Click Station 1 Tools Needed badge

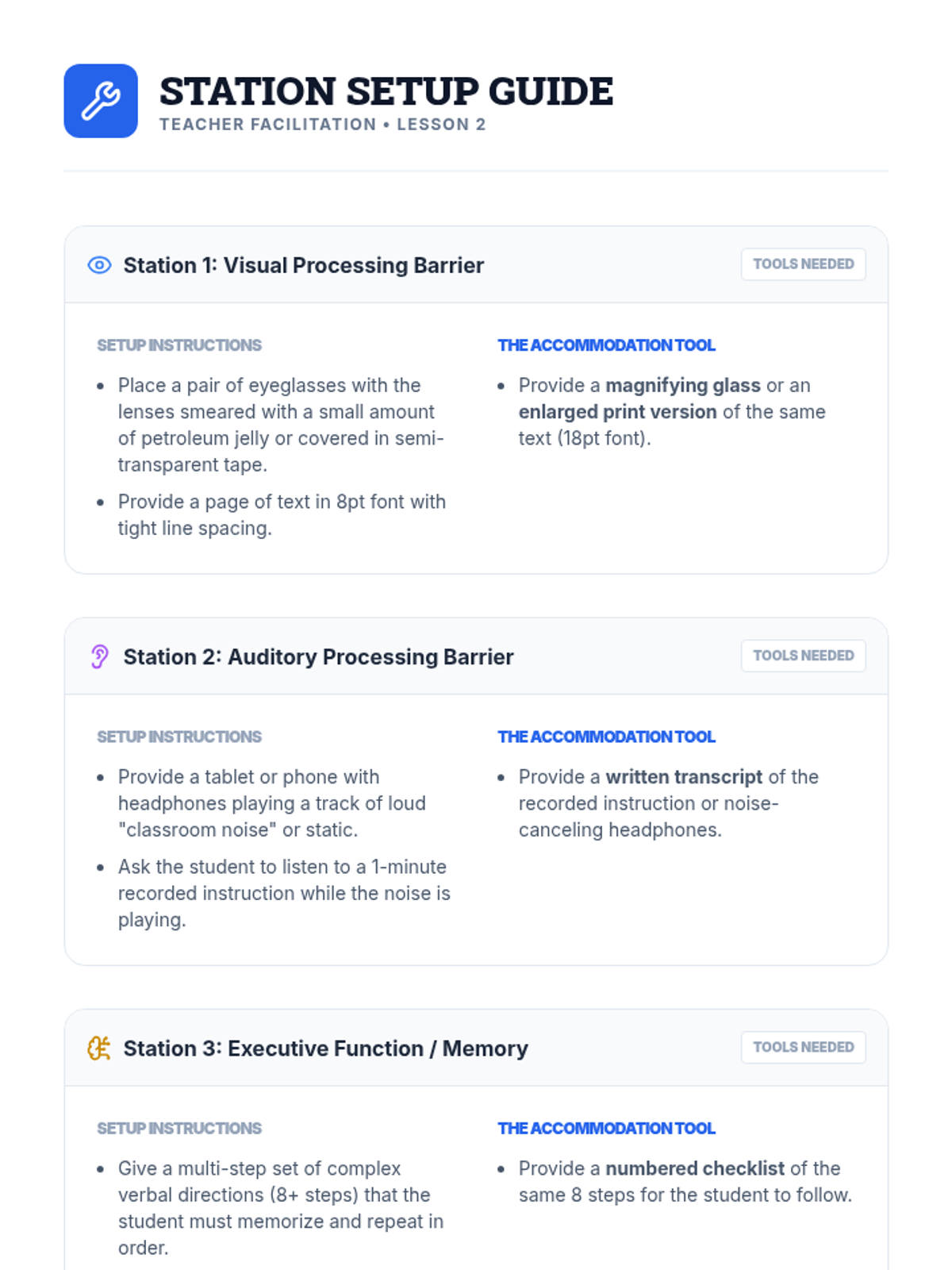point(803,264)
